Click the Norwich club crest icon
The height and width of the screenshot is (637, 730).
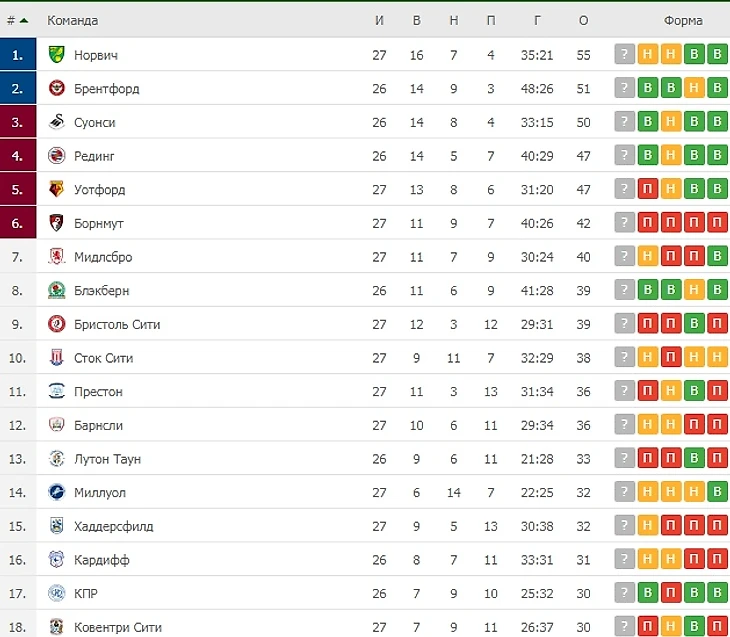(x=57, y=55)
